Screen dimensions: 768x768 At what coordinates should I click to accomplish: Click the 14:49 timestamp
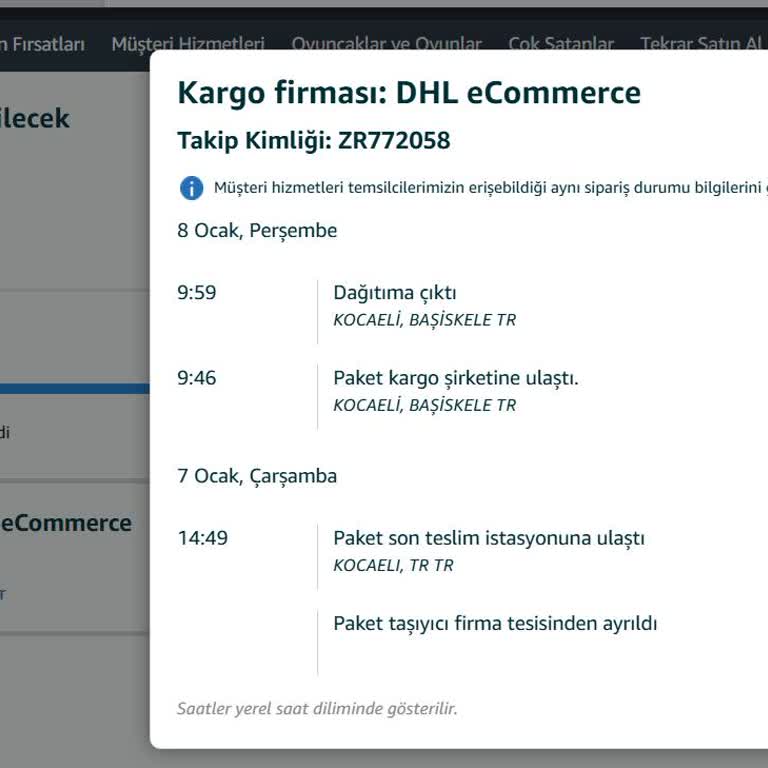[x=203, y=538]
